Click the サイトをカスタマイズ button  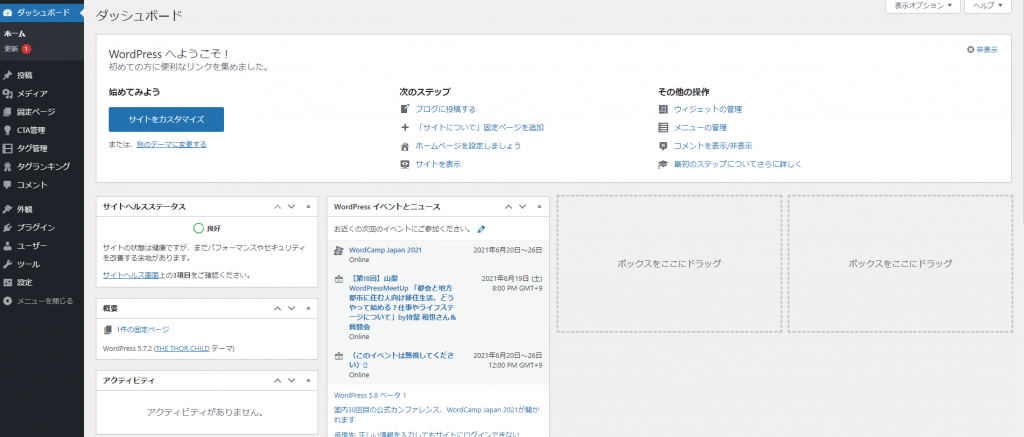(167, 120)
